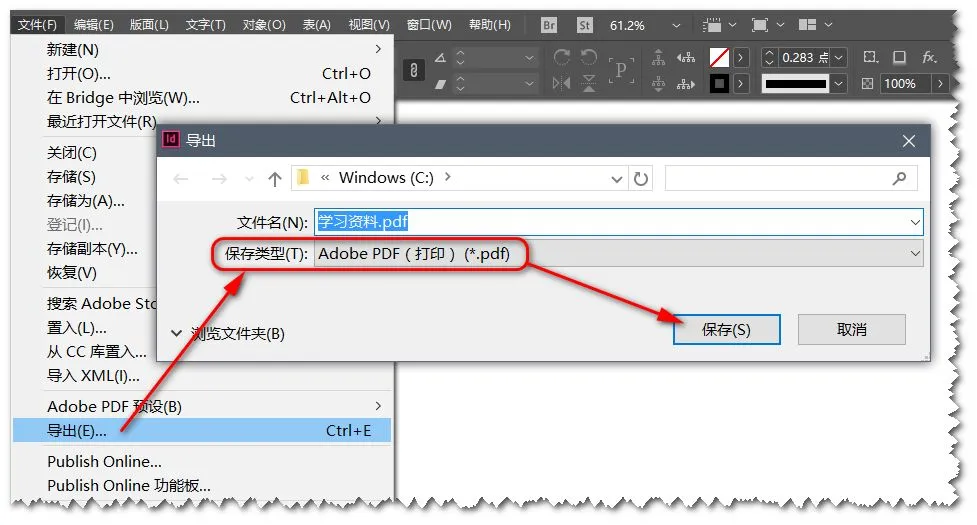Go up one folder with the up arrow

(275, 179)
